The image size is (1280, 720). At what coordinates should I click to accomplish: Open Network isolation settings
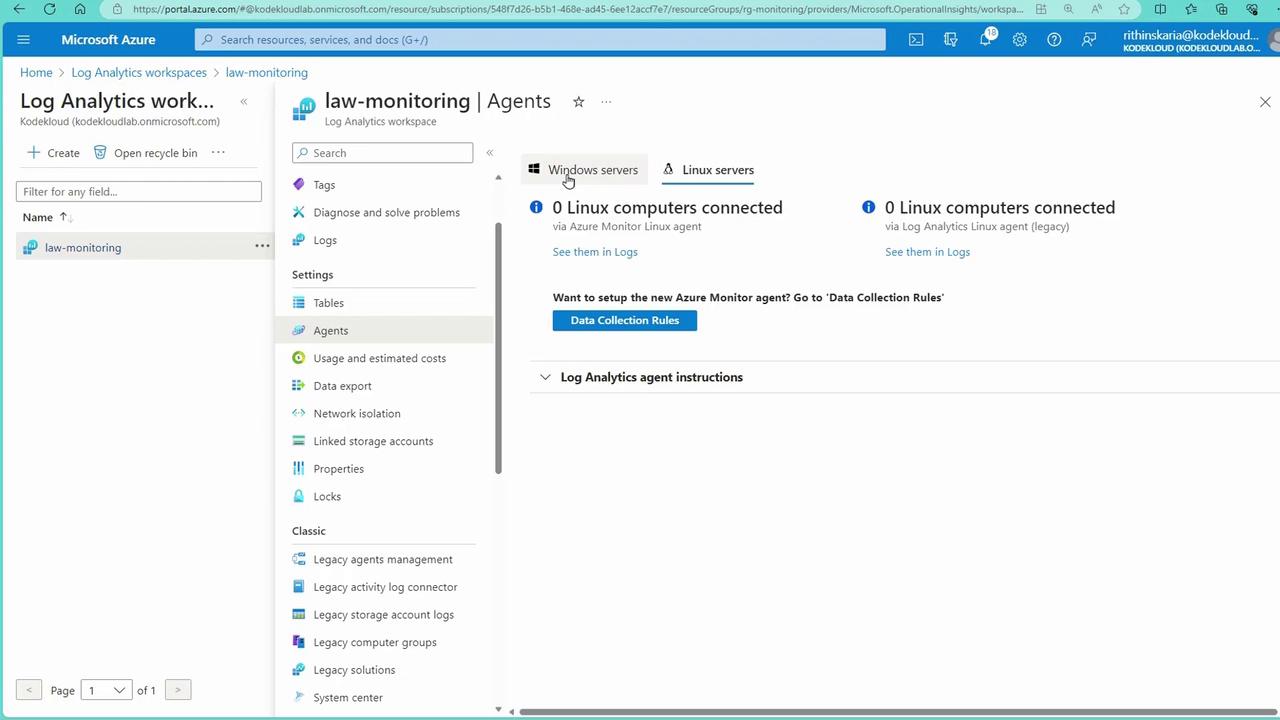356,414
